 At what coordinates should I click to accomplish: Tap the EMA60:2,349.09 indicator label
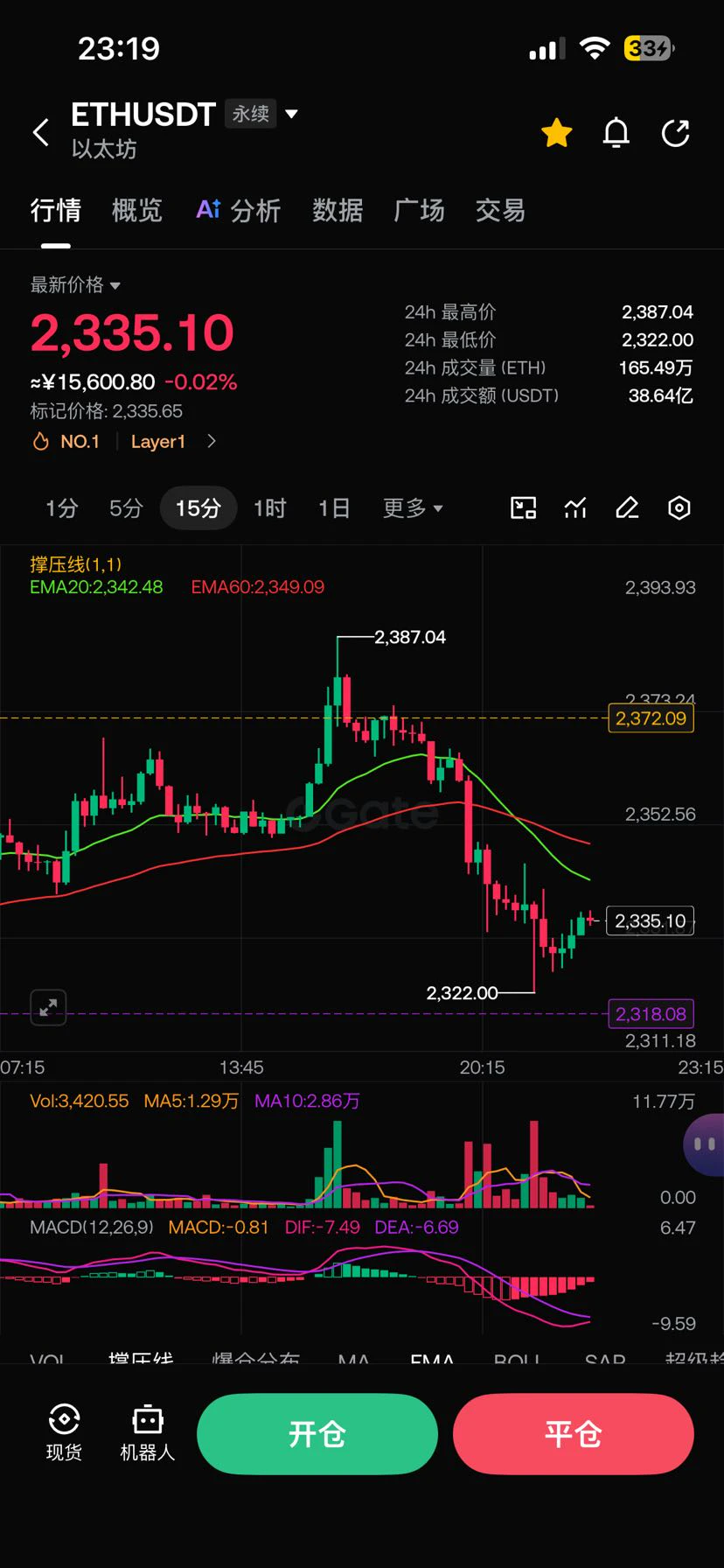click(x=258, y=587)
